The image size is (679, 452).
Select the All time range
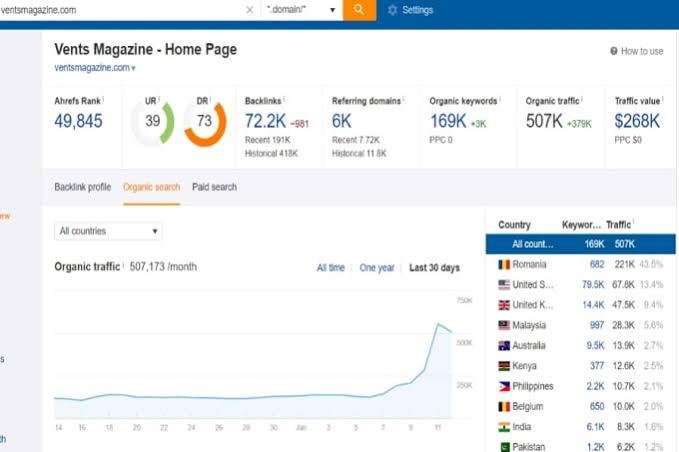[330, 268]
